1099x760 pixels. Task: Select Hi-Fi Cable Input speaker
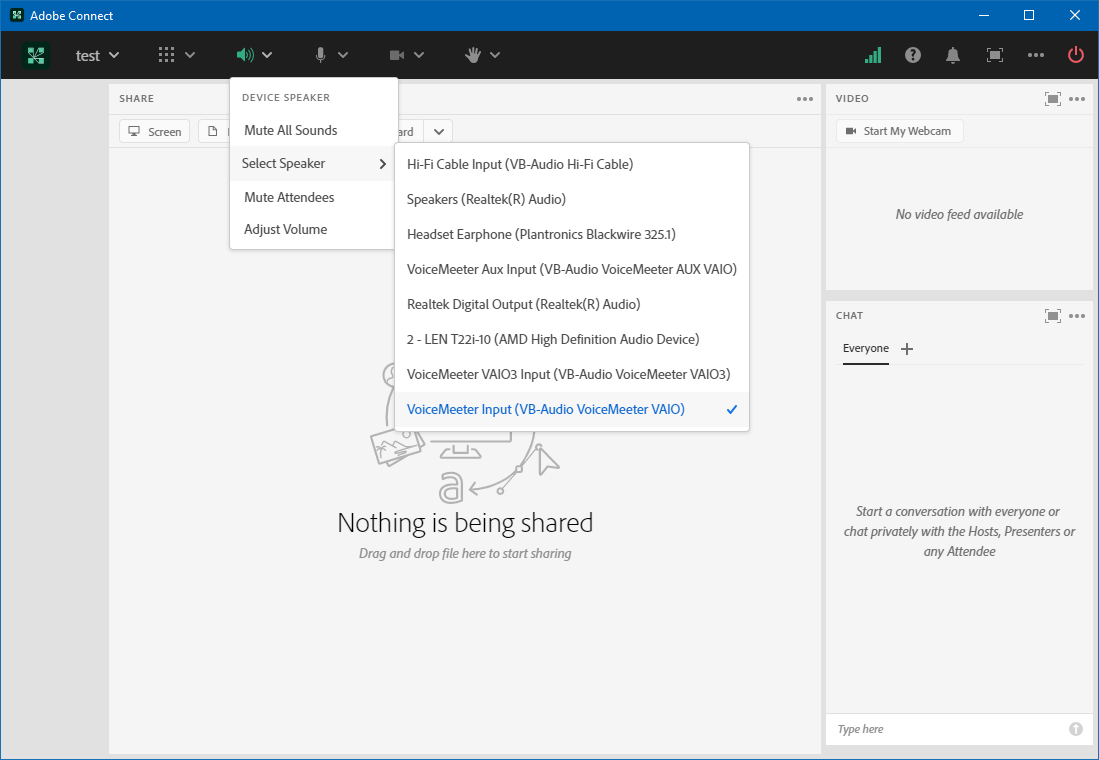click(572, 164)
